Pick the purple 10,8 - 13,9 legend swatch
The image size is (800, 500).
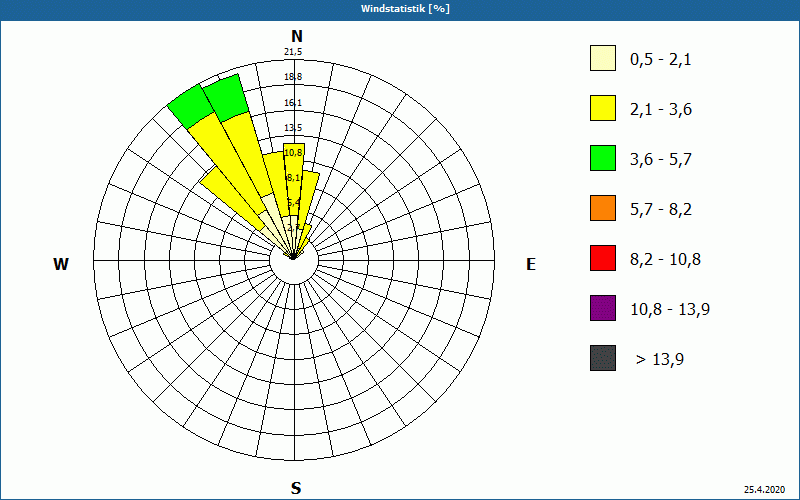[x=603, y=308]
